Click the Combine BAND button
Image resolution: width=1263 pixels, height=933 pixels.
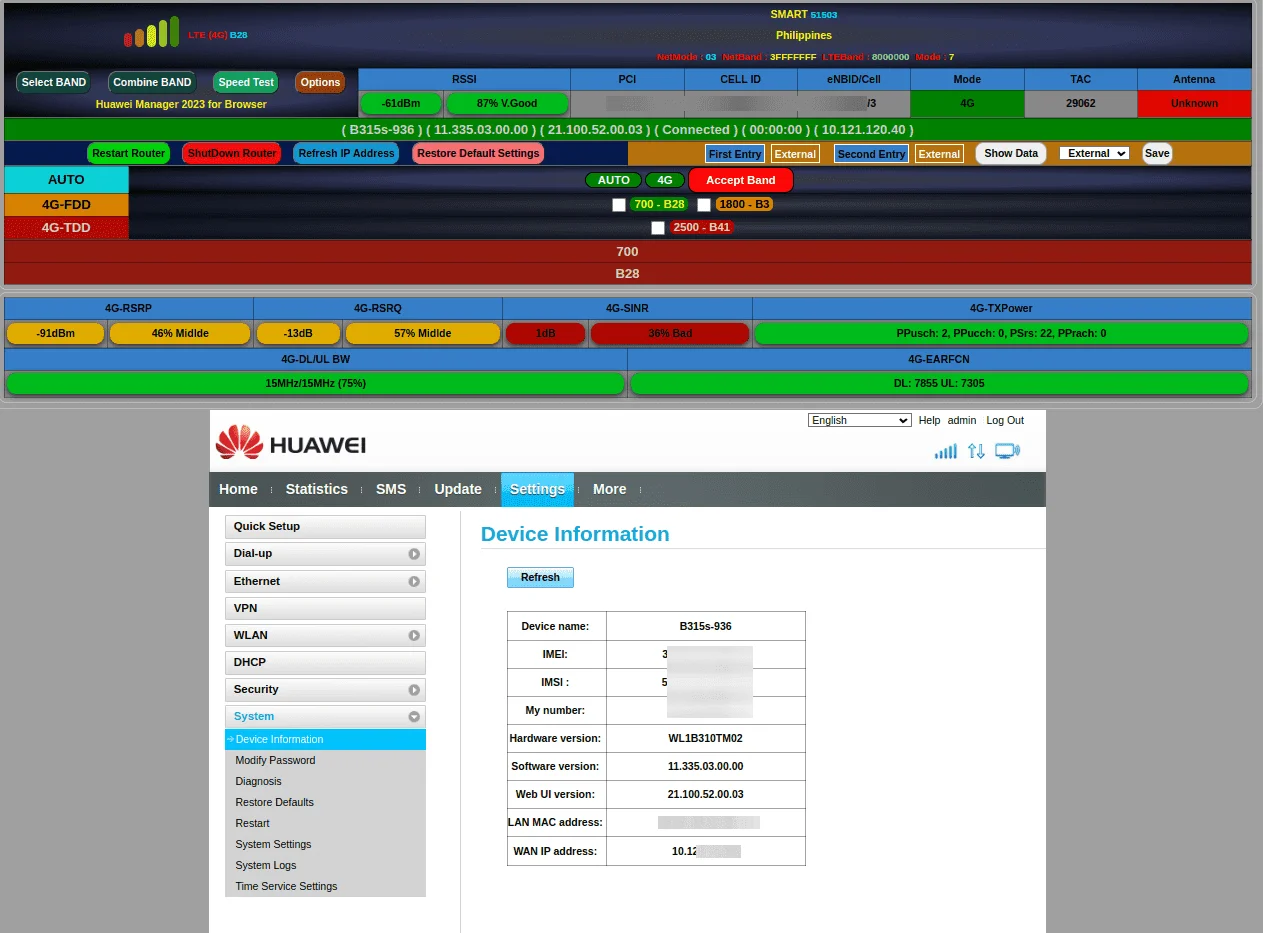point(151,82)
